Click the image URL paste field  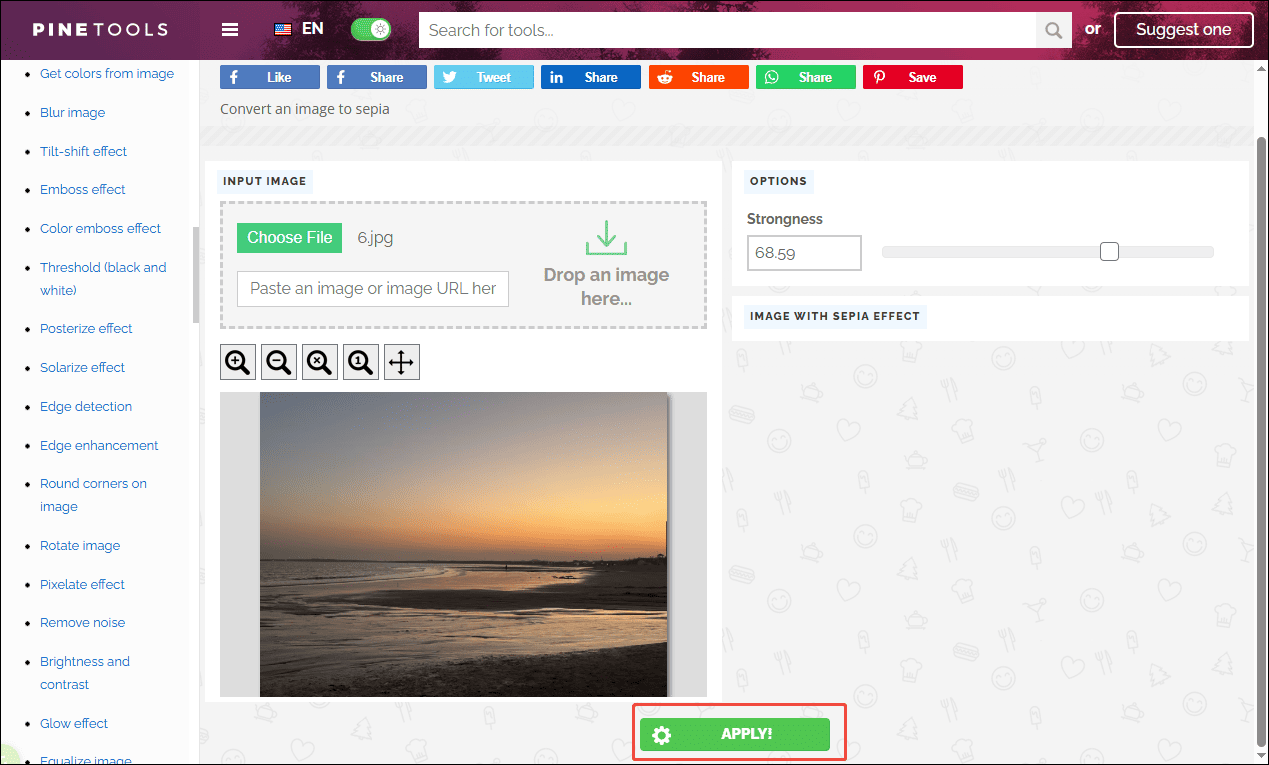[x=372, y=288]
